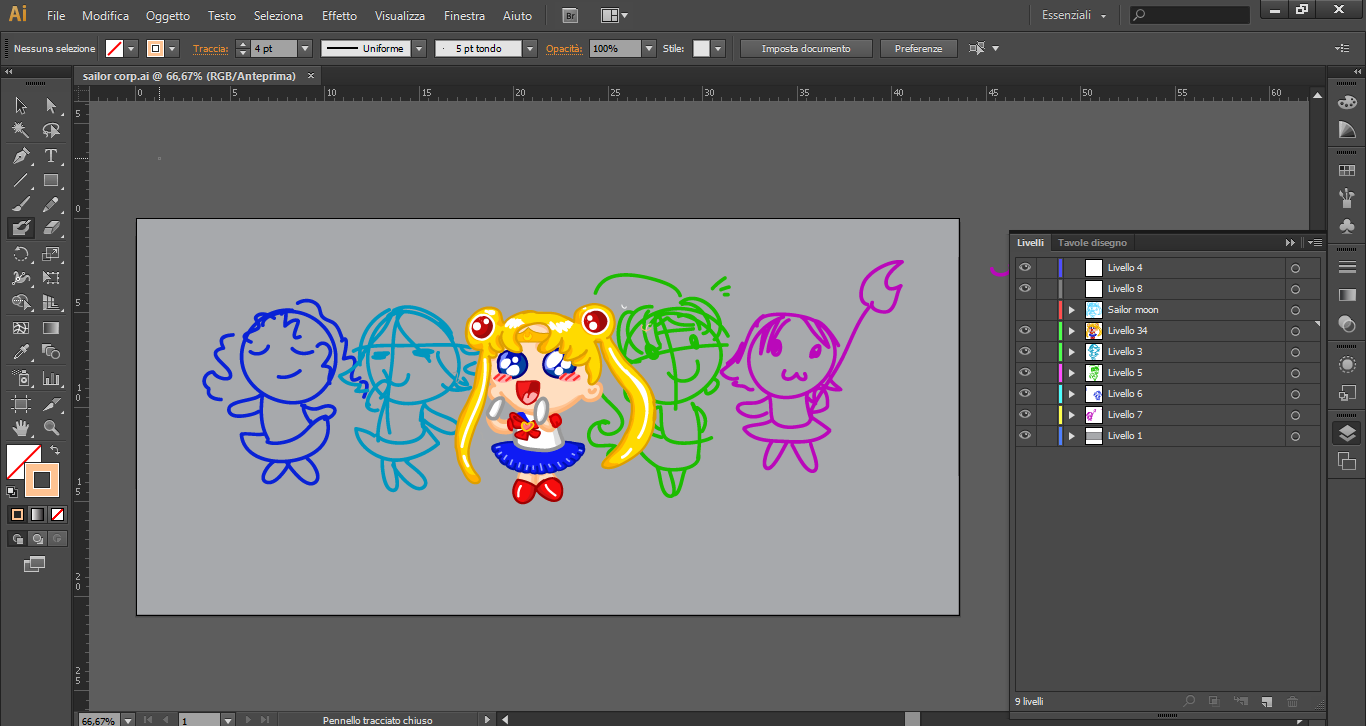Select the Eyedropper tool

[x=21, y=352]
